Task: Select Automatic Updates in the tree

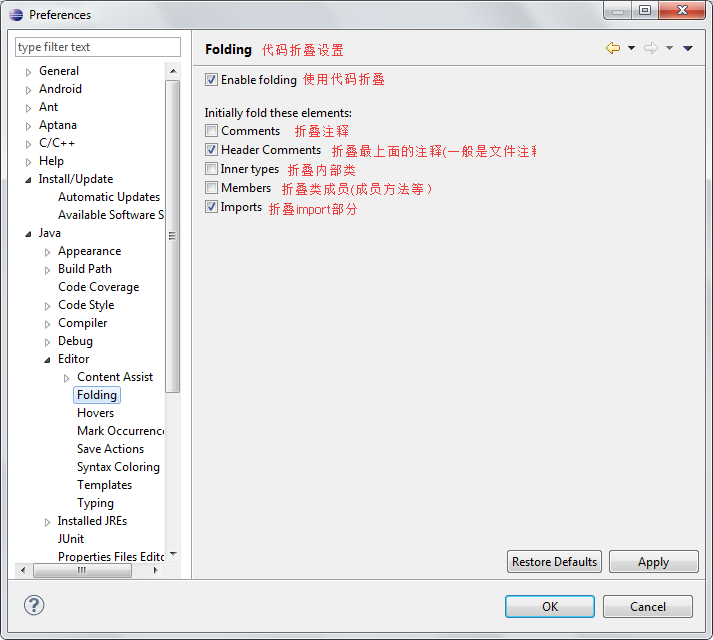Action: pyautogui.click(x=109, y=197)
